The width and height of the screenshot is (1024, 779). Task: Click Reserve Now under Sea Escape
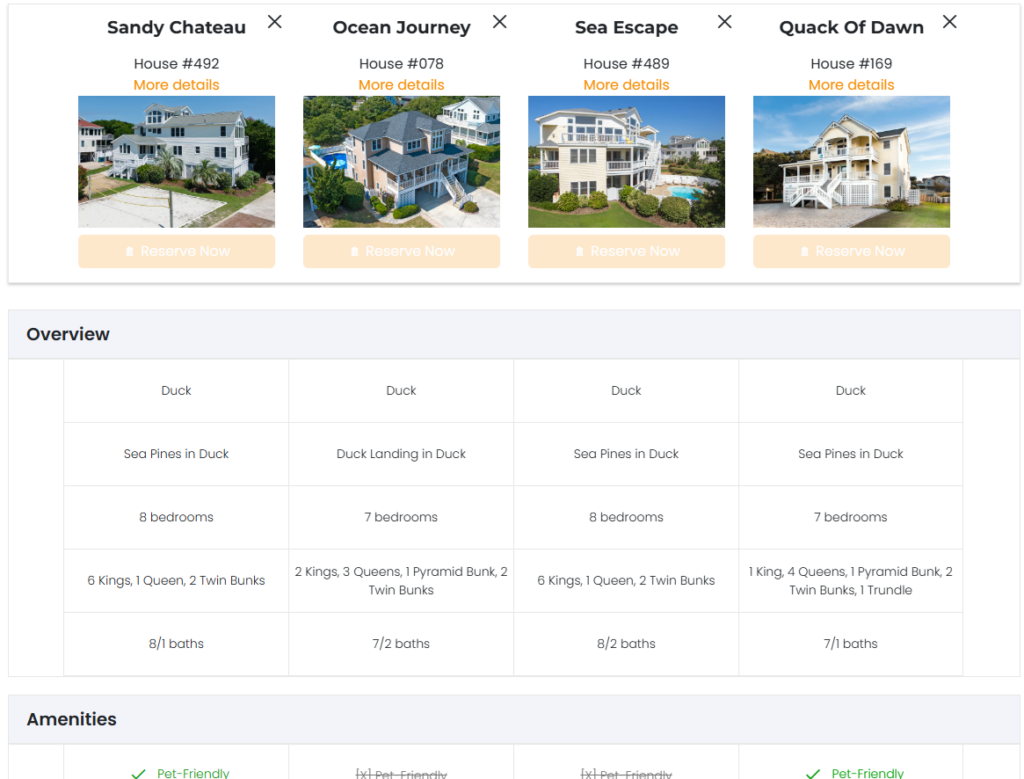click(626, 251)
